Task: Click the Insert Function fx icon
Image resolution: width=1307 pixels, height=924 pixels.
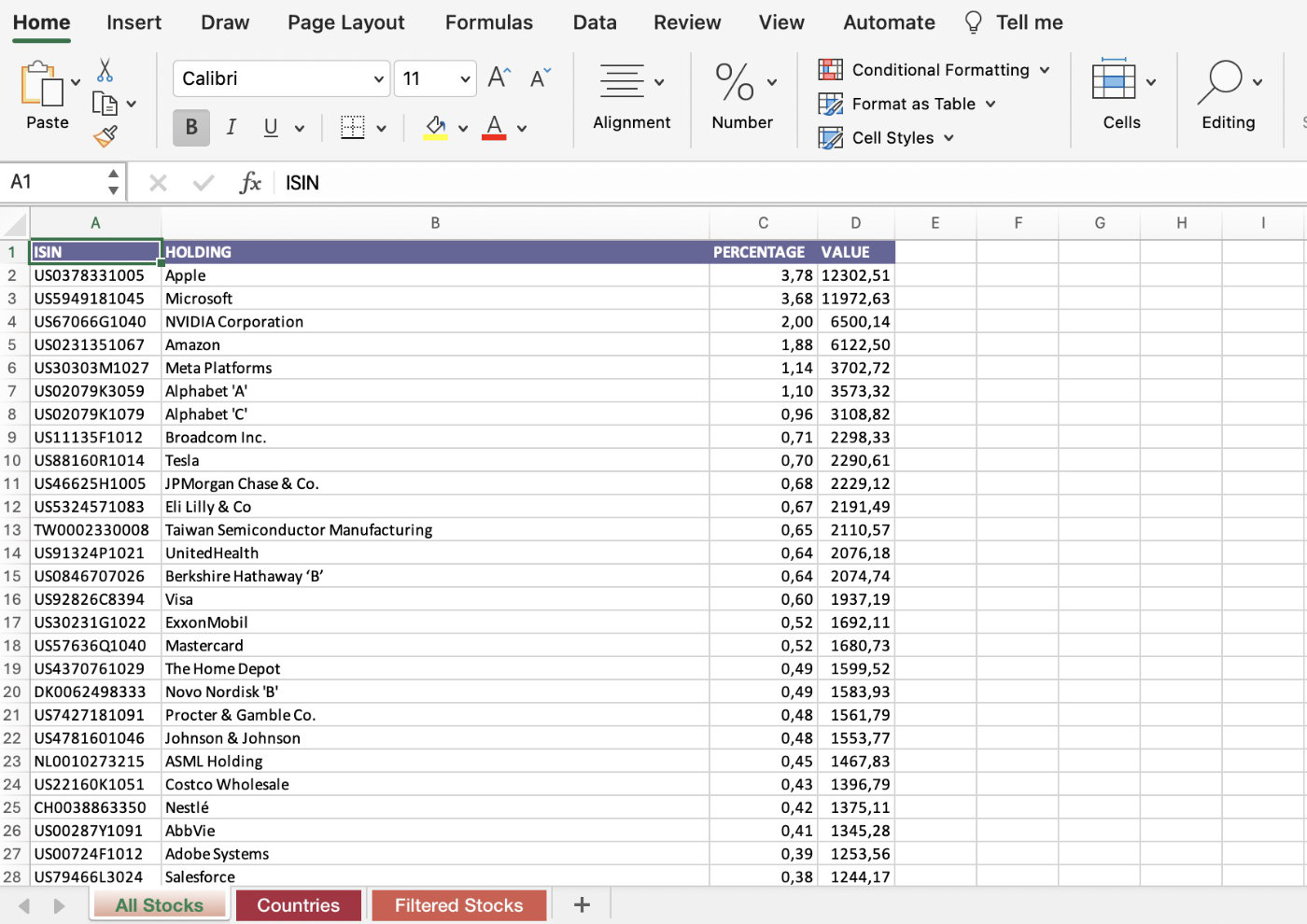Action: coord(250,182)
